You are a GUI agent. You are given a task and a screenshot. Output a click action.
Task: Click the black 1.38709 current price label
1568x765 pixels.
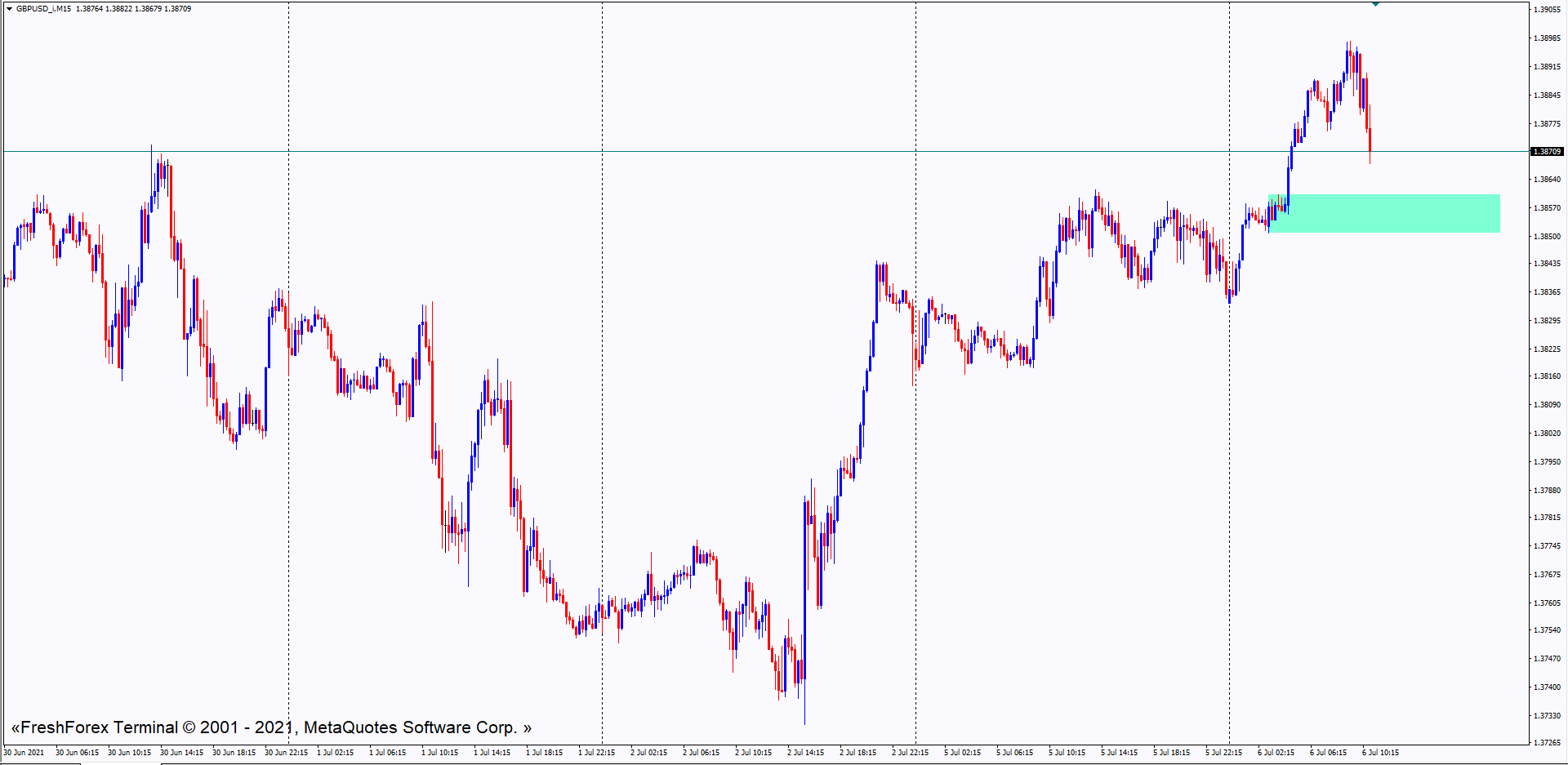pos(1547,152)
